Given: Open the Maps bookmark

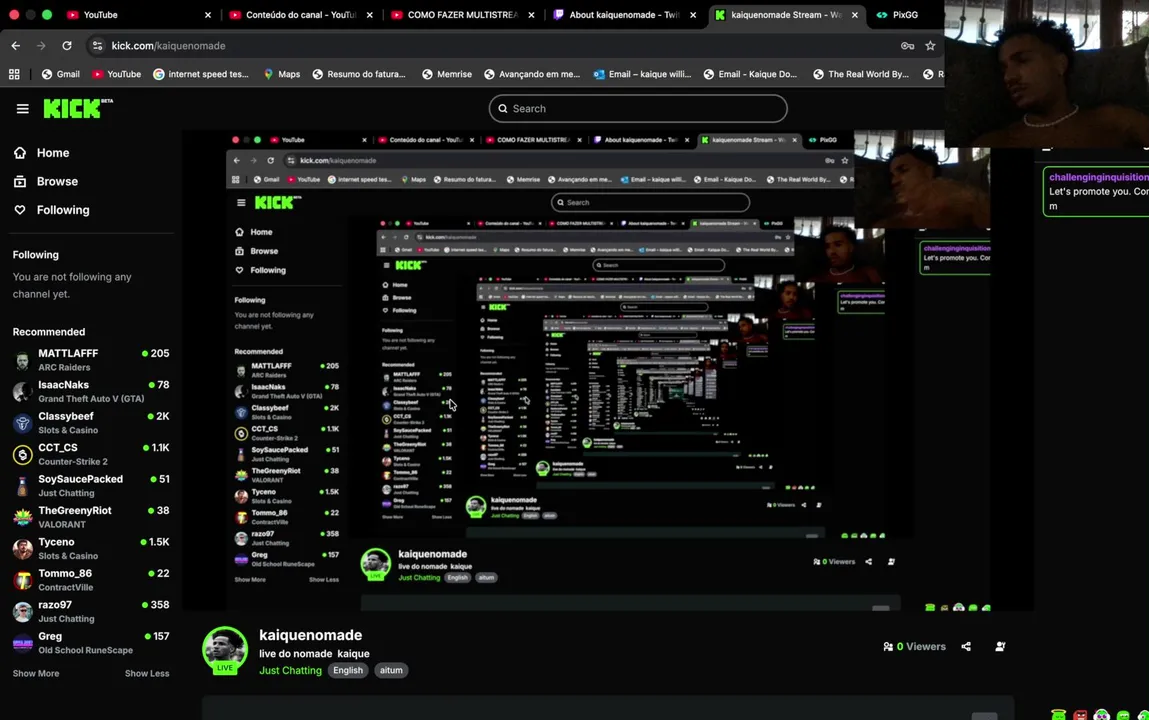Looking at the screenshot, I should click(281, 74).
